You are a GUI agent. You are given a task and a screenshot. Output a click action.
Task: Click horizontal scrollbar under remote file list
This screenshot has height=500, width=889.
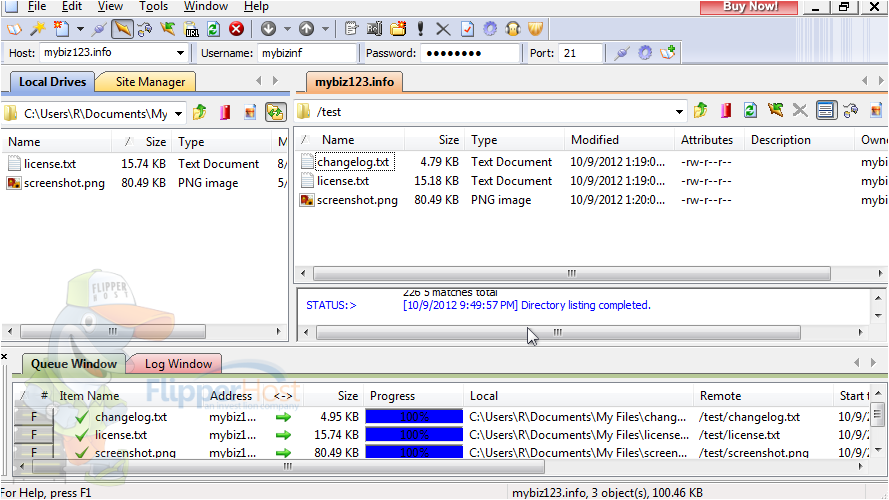click(572, 273)
